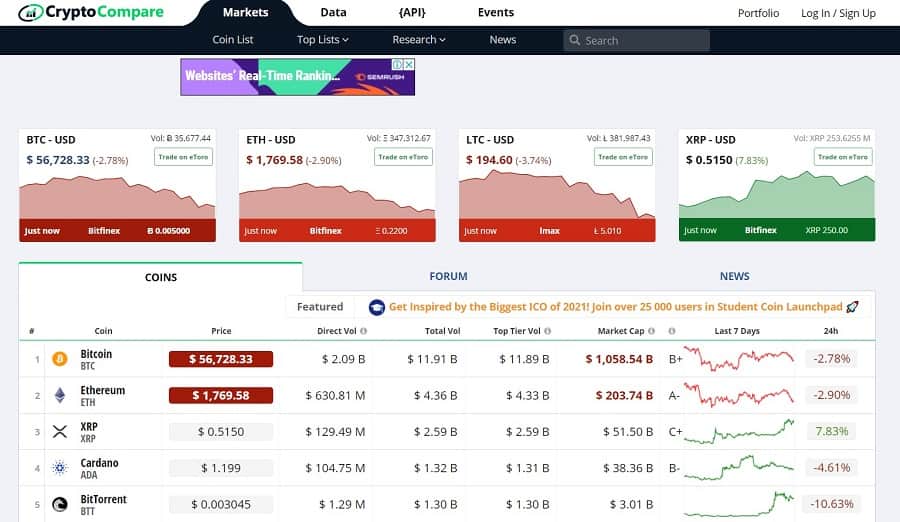
Task: Click the Cardano coin name
Action: pos(99,462)
